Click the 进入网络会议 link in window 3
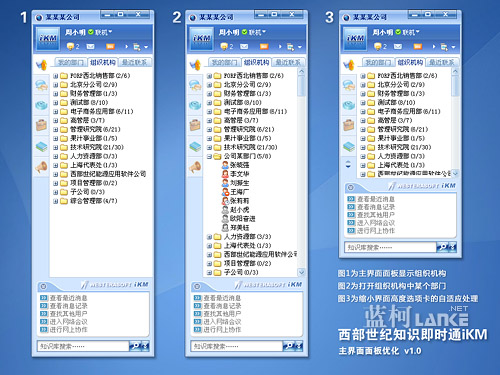Viewport: 500px width, 375px height. point(376,223)
